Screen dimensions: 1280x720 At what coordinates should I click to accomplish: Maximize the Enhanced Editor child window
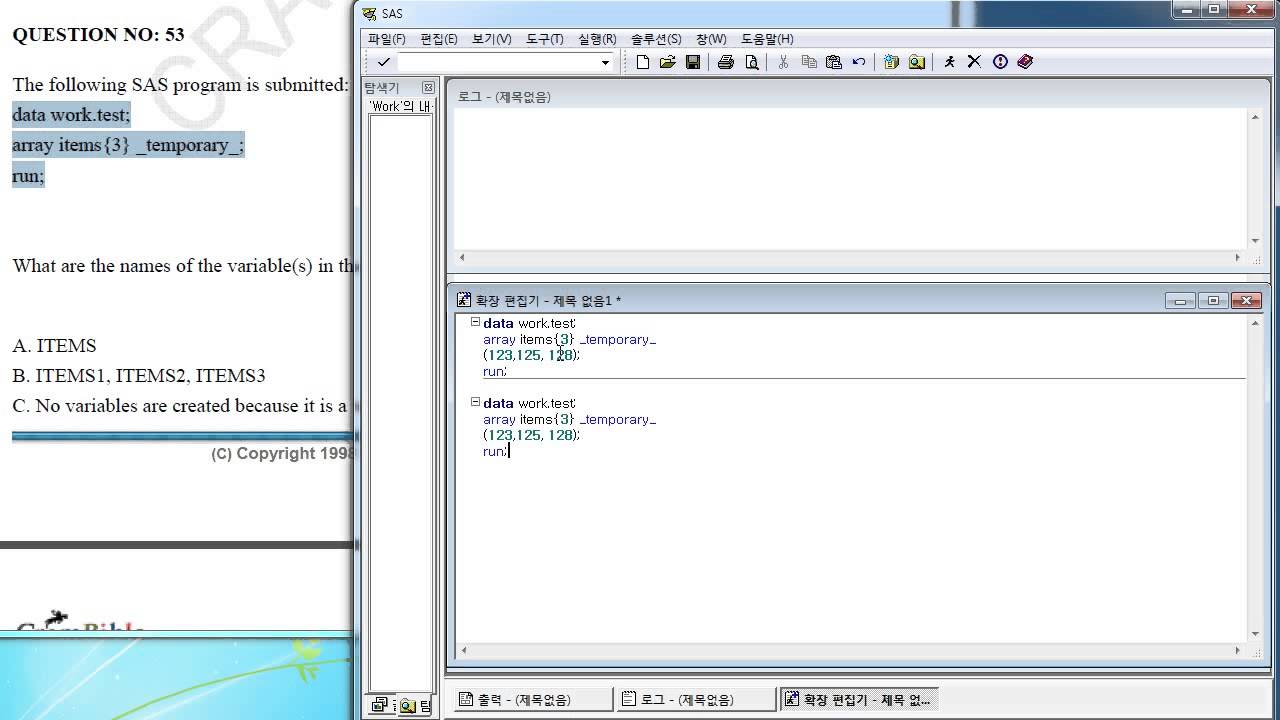click(1213, 300)
